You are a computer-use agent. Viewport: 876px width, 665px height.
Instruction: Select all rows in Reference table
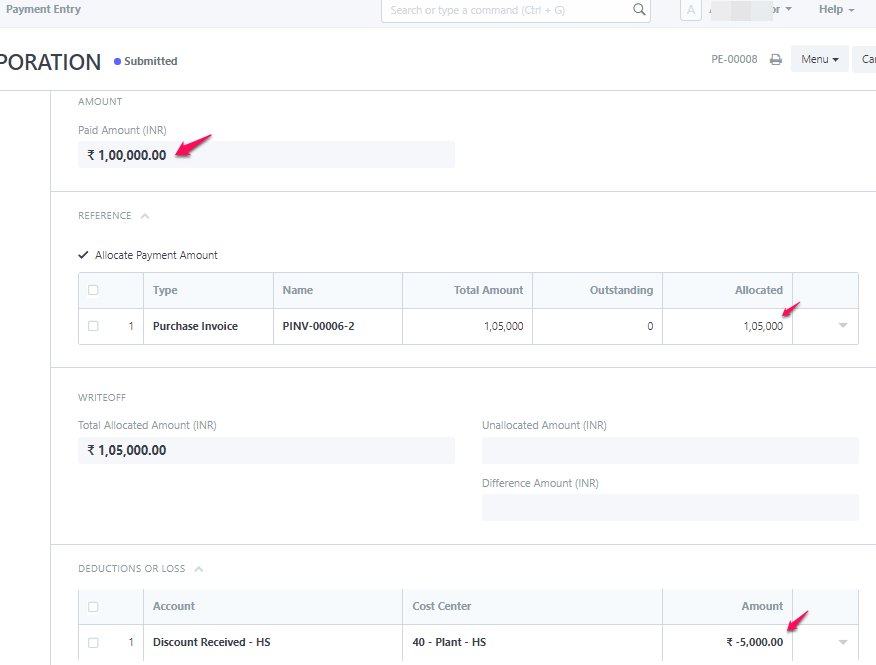pos(93,290)
